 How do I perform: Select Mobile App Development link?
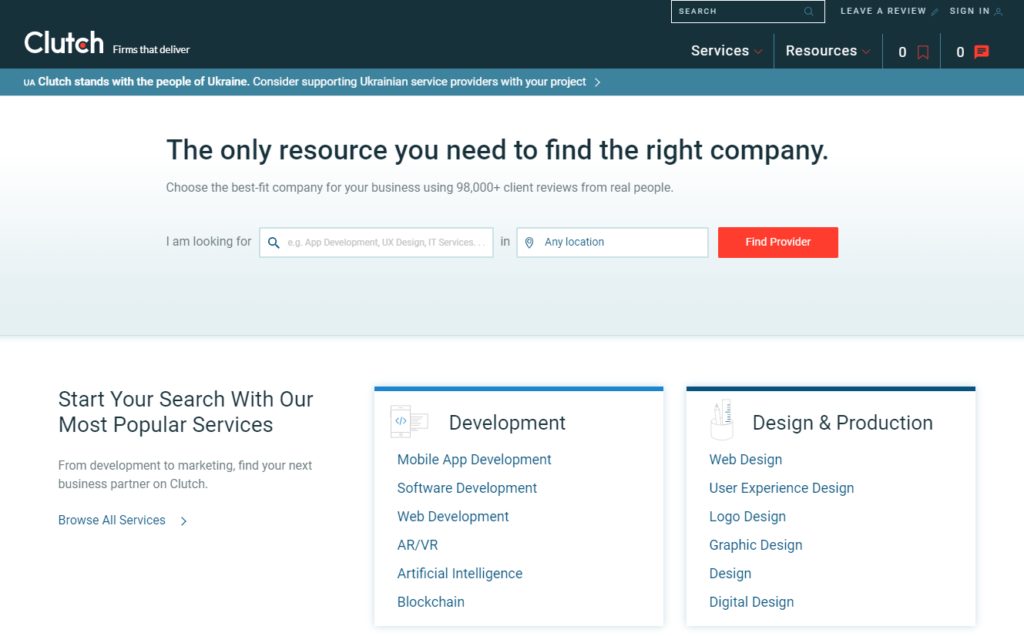pyautogui.click(x=474, y=460)
